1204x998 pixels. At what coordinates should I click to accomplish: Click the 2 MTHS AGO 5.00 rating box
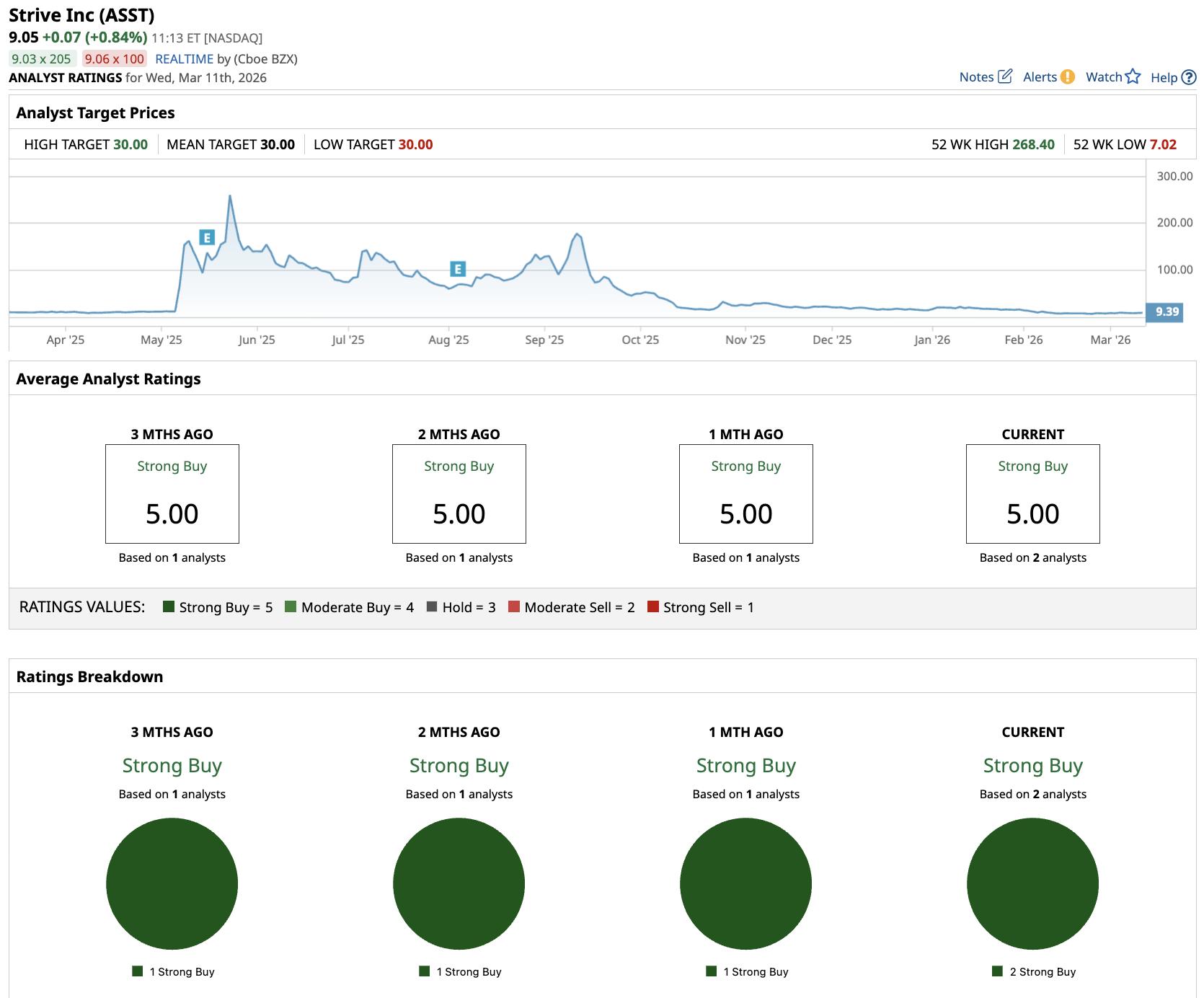pos(459,494)
